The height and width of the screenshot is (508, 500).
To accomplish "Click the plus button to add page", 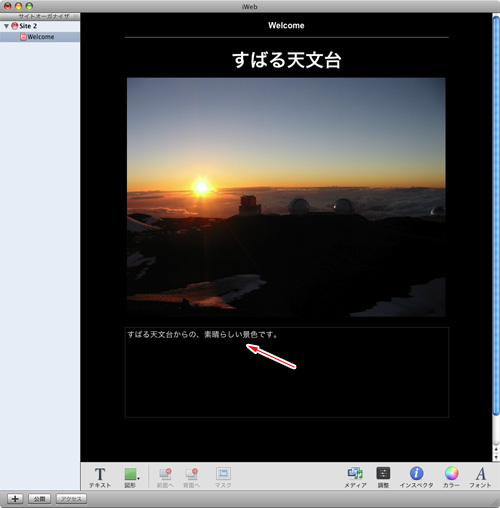I will coord(15,499).
